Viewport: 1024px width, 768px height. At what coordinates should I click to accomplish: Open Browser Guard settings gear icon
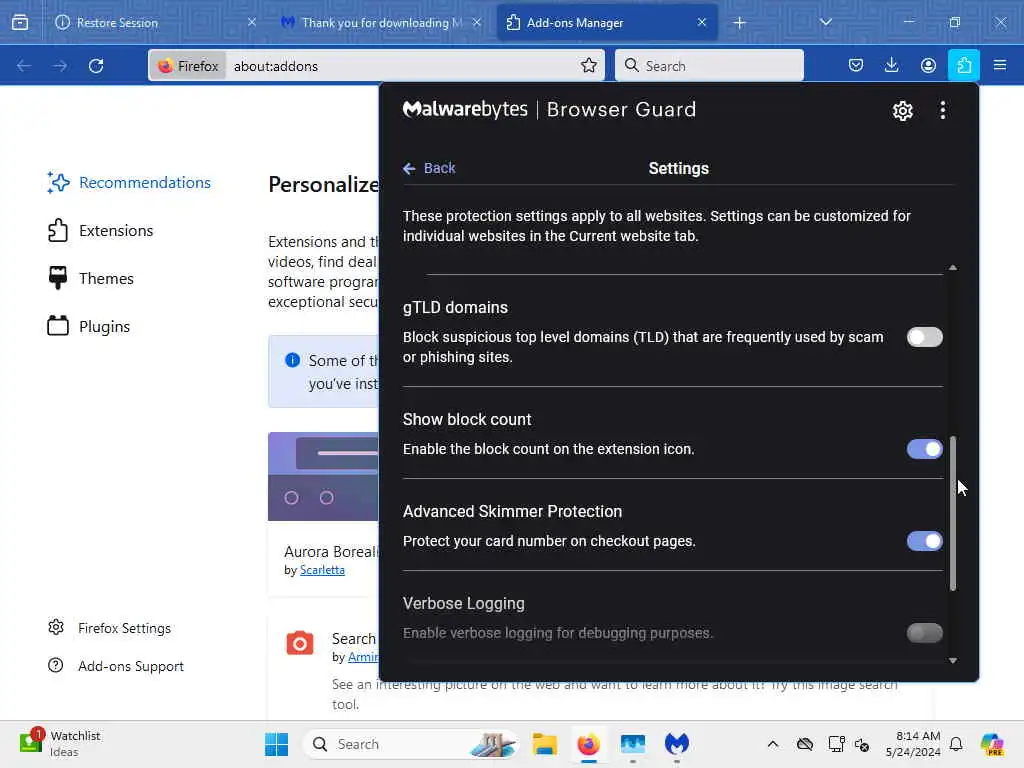[903, 110]
